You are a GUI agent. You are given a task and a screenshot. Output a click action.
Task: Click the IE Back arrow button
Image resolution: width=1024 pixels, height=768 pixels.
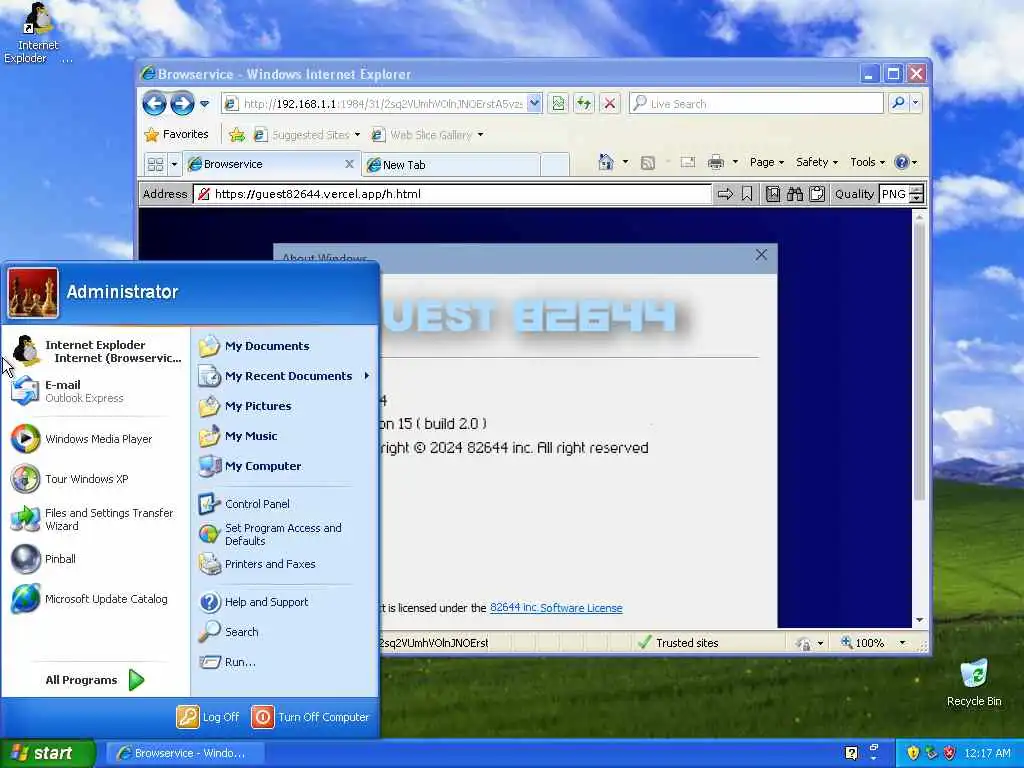click(154, 103)
